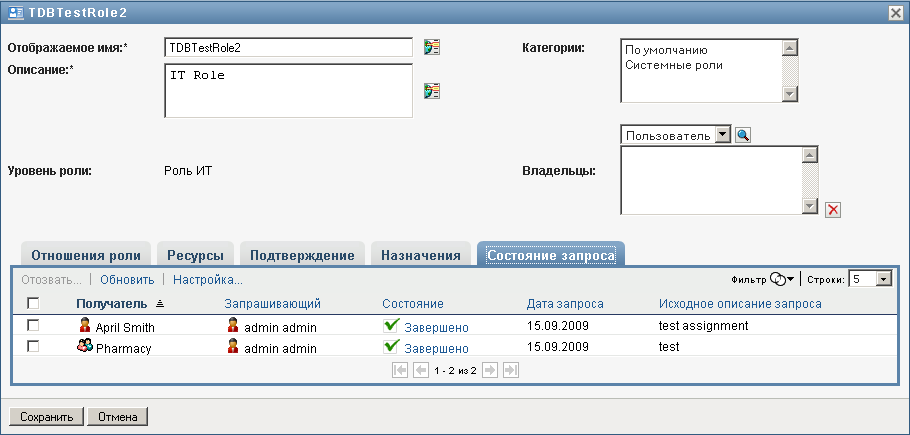This screenshot has width=910, height=435.
Task: Click localization icon beside display name field
Action: tap(432, 48)
